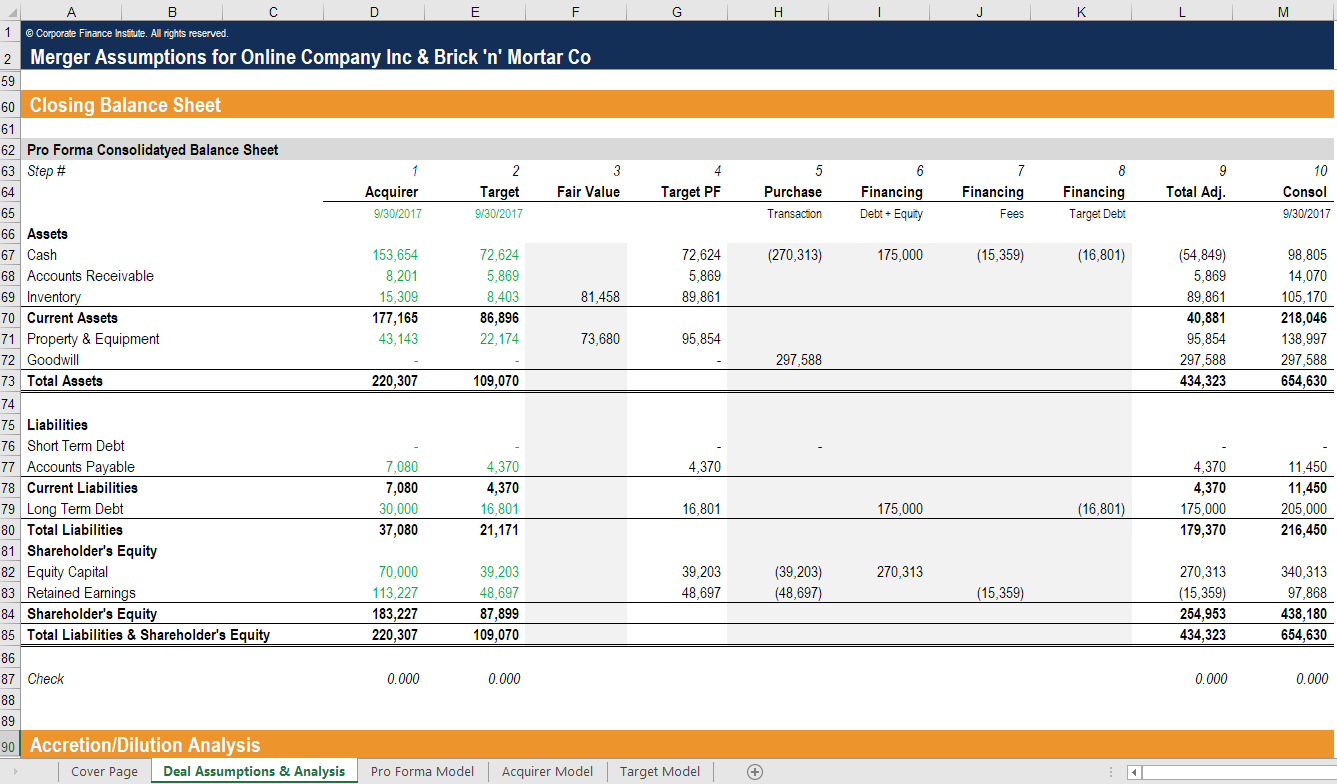This screenshot has width=1337, height=784.
Task: Click the Deal Assumptions & Analysis tab
Action: 253,771
